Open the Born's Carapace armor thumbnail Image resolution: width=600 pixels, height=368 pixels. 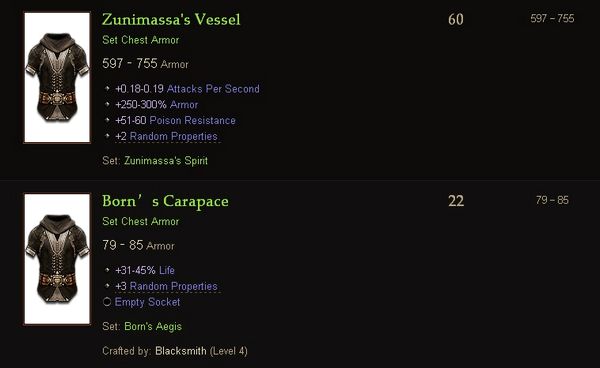[57, 259]
